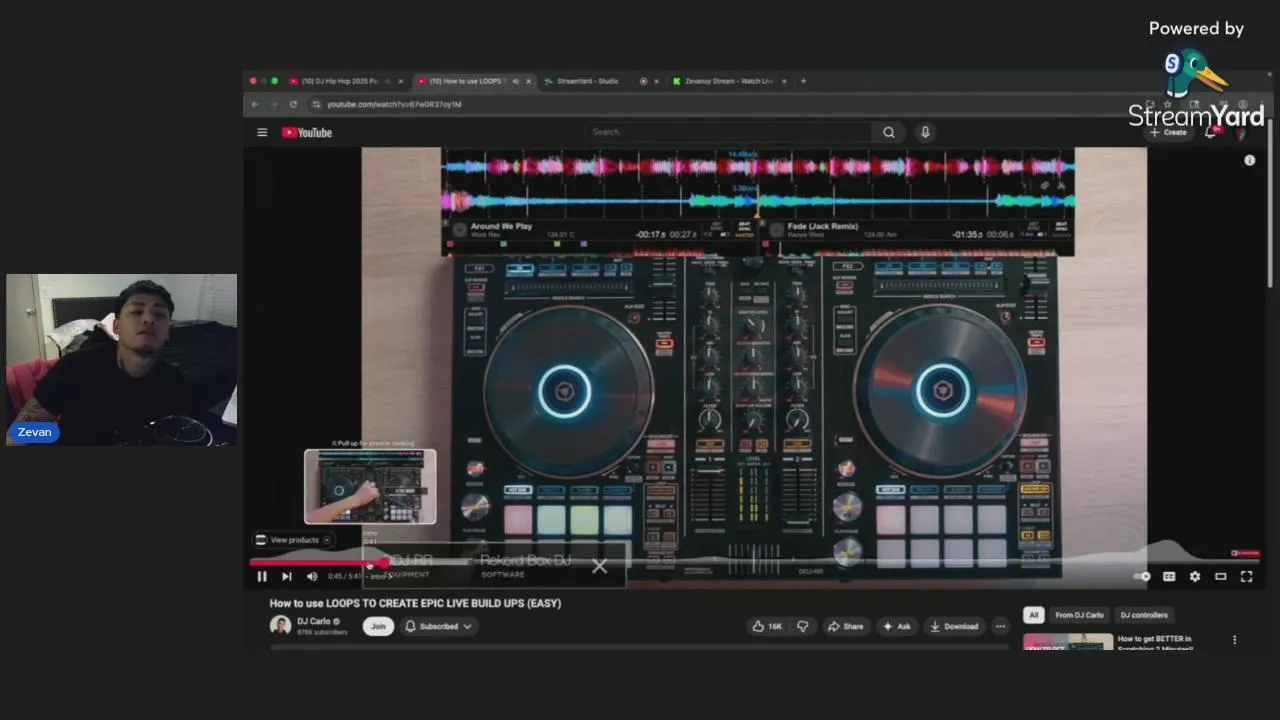
Task: Click the YouTube search input field
Action: click(x=729, y=132)
